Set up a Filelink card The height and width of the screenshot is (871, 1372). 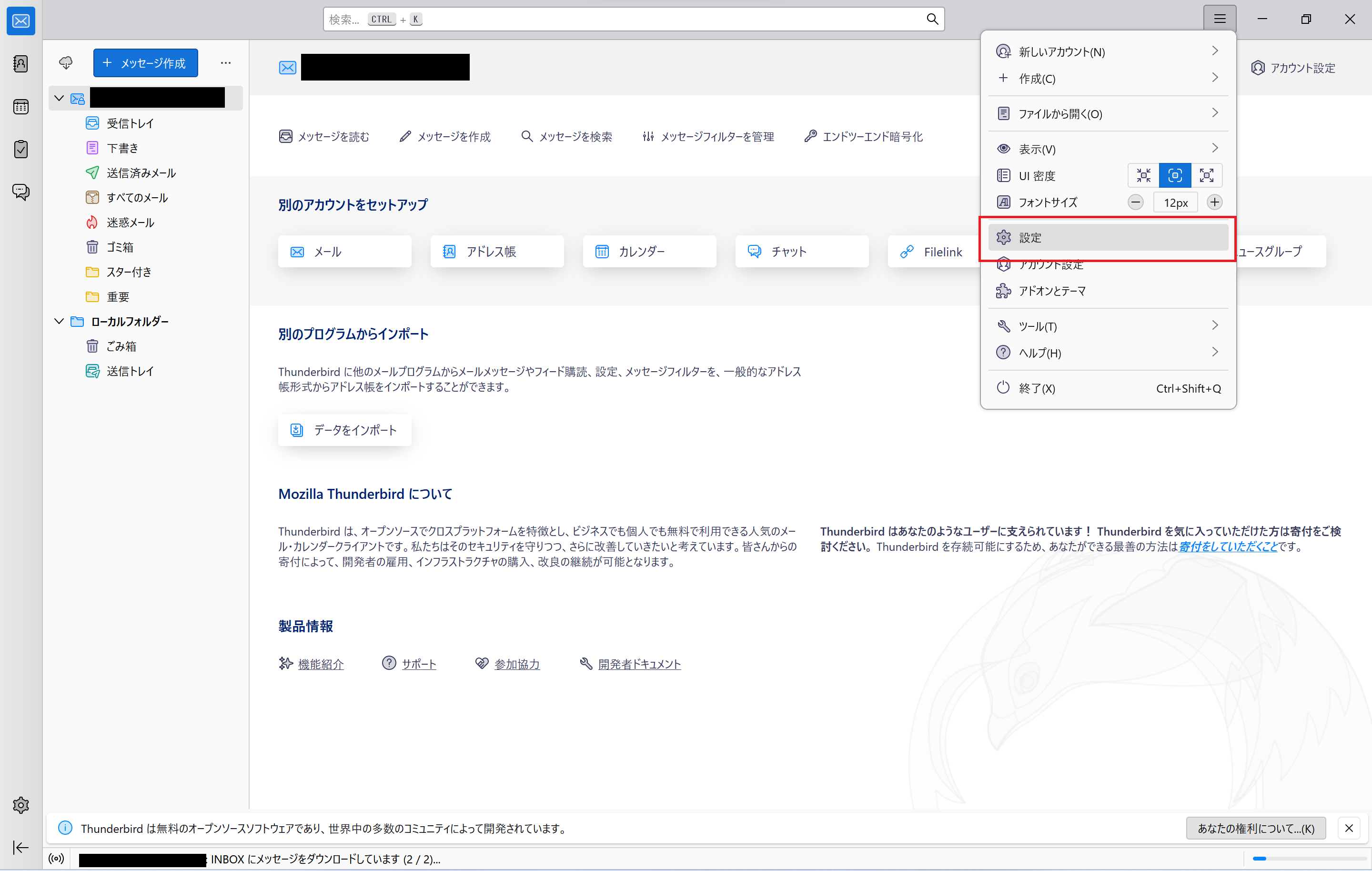point(933,252)
